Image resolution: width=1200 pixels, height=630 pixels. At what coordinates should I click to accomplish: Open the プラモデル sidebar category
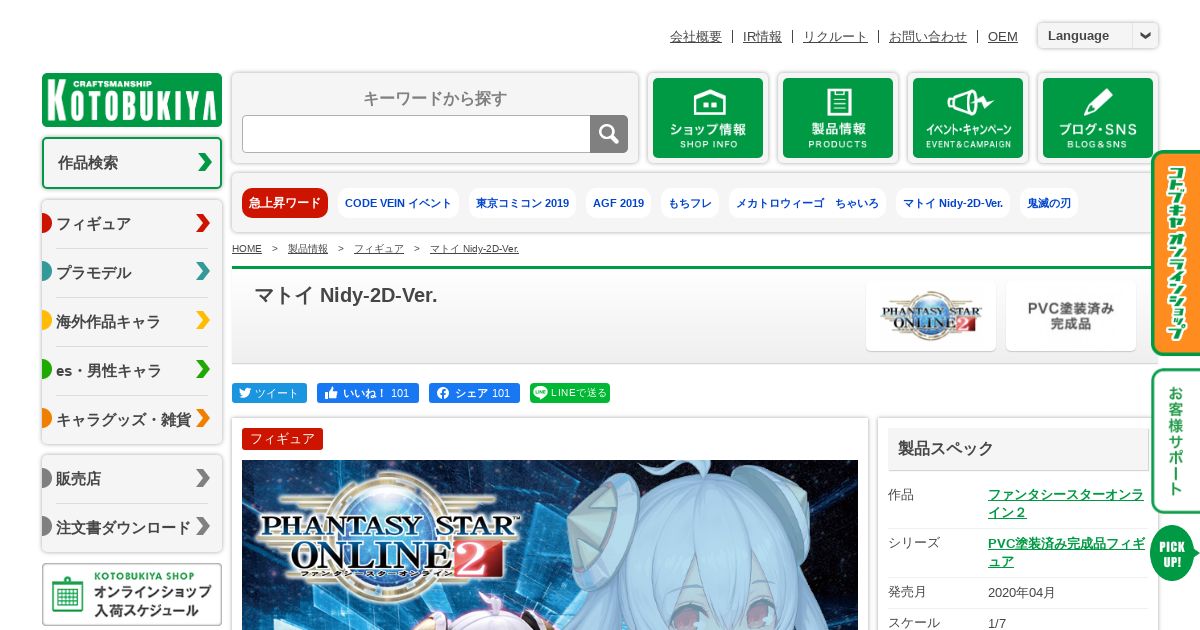132,272
